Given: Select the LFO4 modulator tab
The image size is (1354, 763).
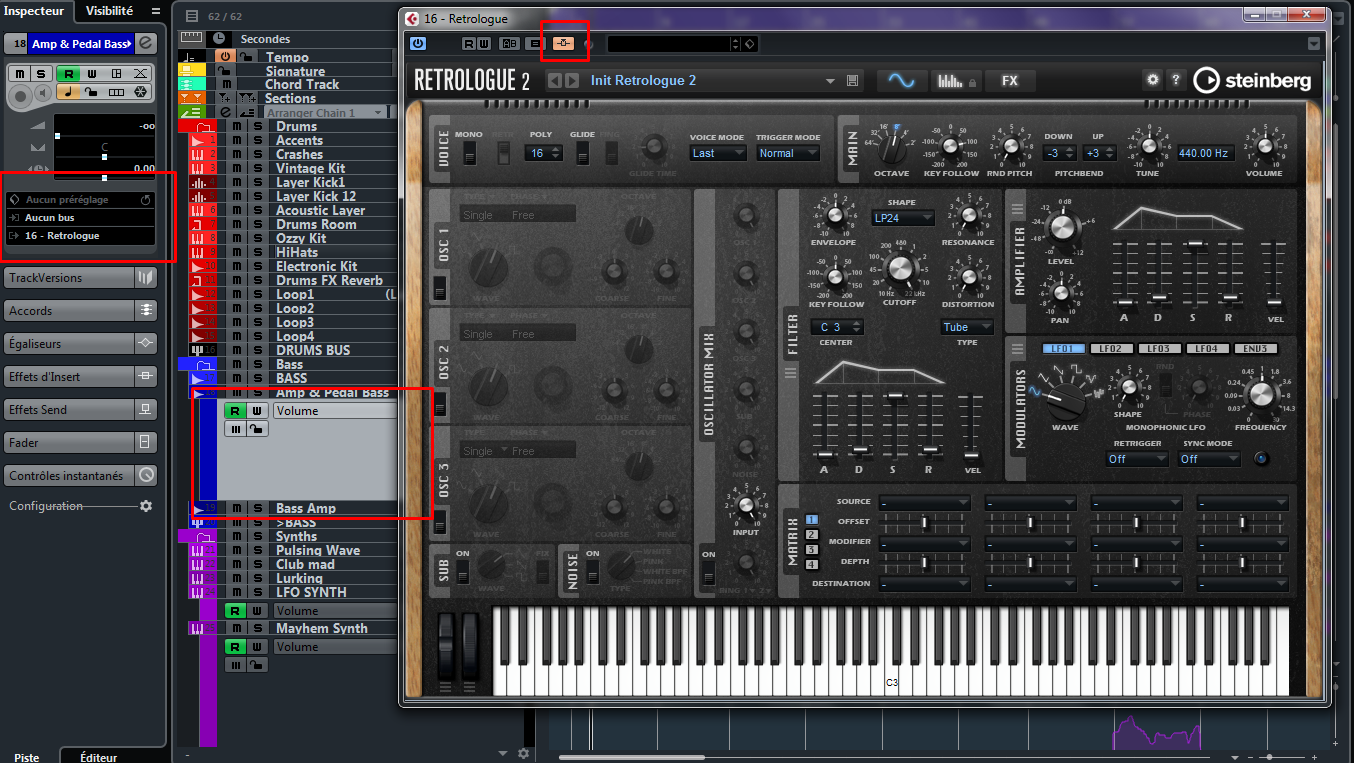Looking at the screenshot, I should pyautogui.click(x=1206, y=349).
